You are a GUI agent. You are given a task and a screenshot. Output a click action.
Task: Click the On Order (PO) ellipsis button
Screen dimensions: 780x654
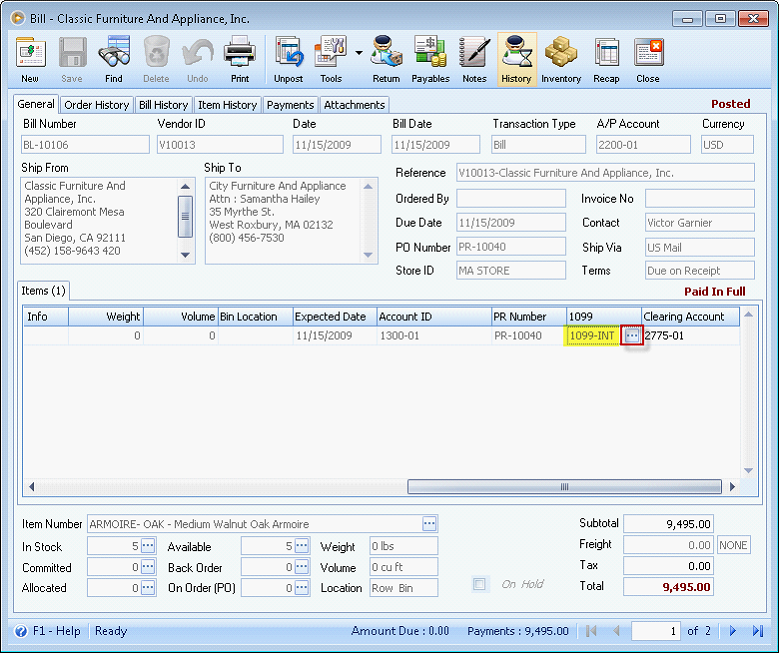(301, 587)
